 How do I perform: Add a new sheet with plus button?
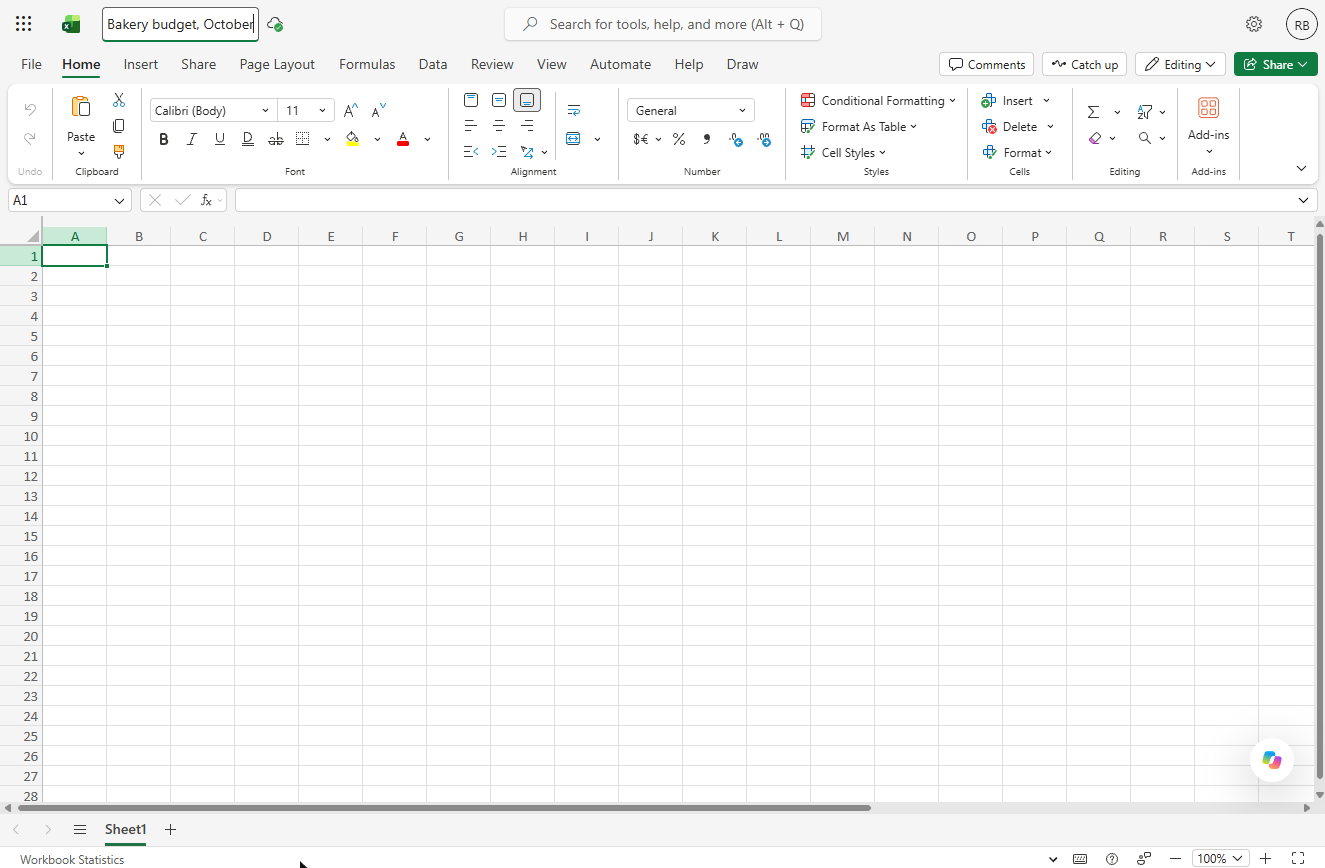[170, 830]
